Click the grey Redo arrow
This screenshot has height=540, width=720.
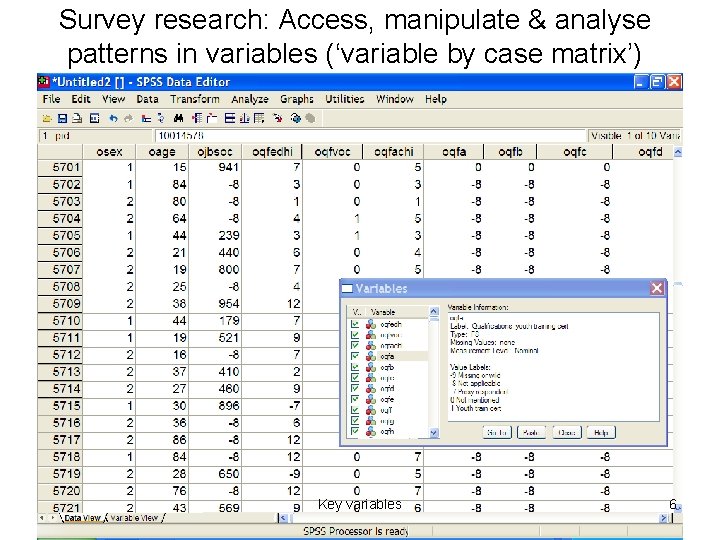pos(129,118)
